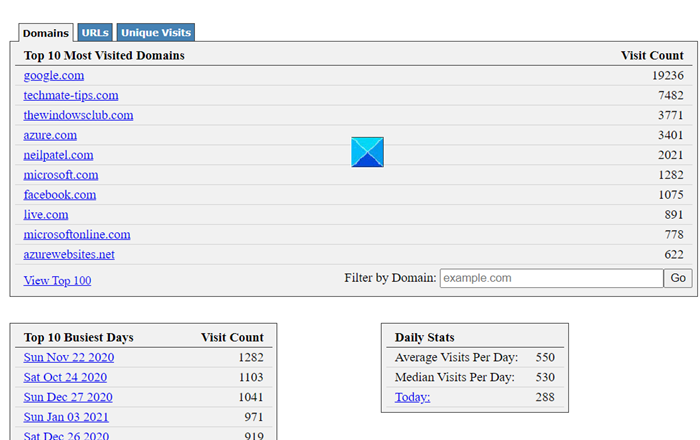Click the Today link in Daily Stats

(412, 397)
